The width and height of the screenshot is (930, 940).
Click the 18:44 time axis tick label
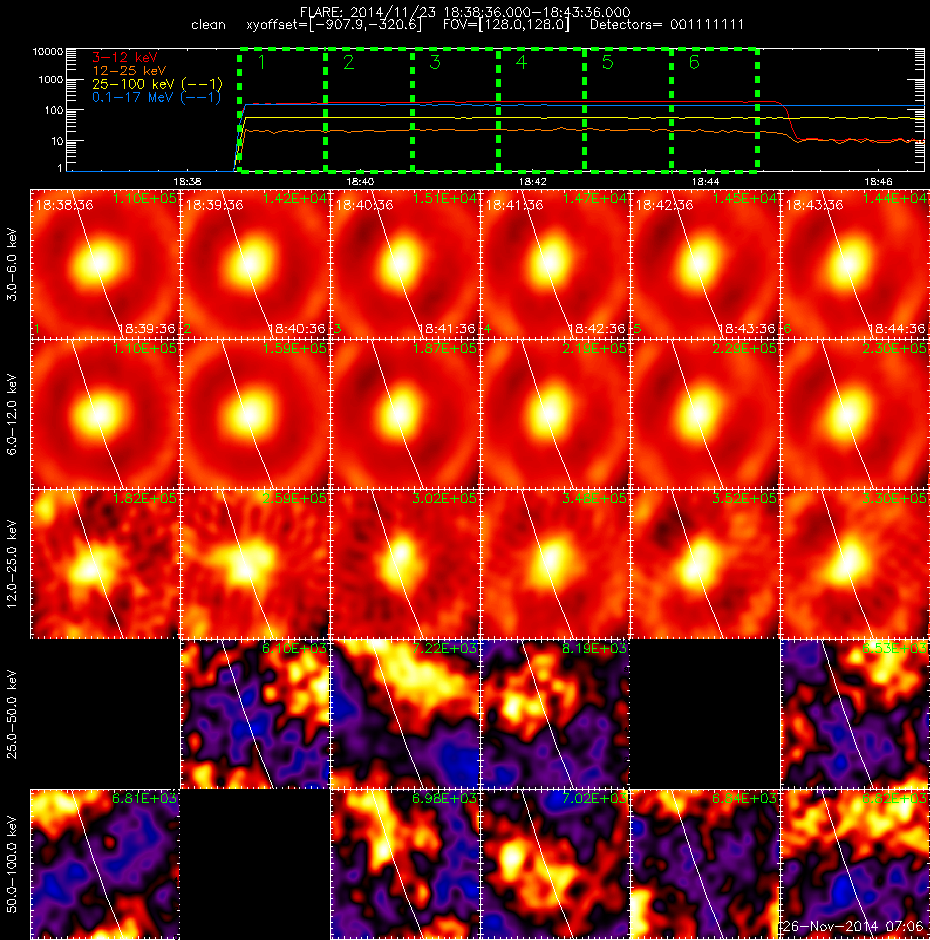(705, 181)
